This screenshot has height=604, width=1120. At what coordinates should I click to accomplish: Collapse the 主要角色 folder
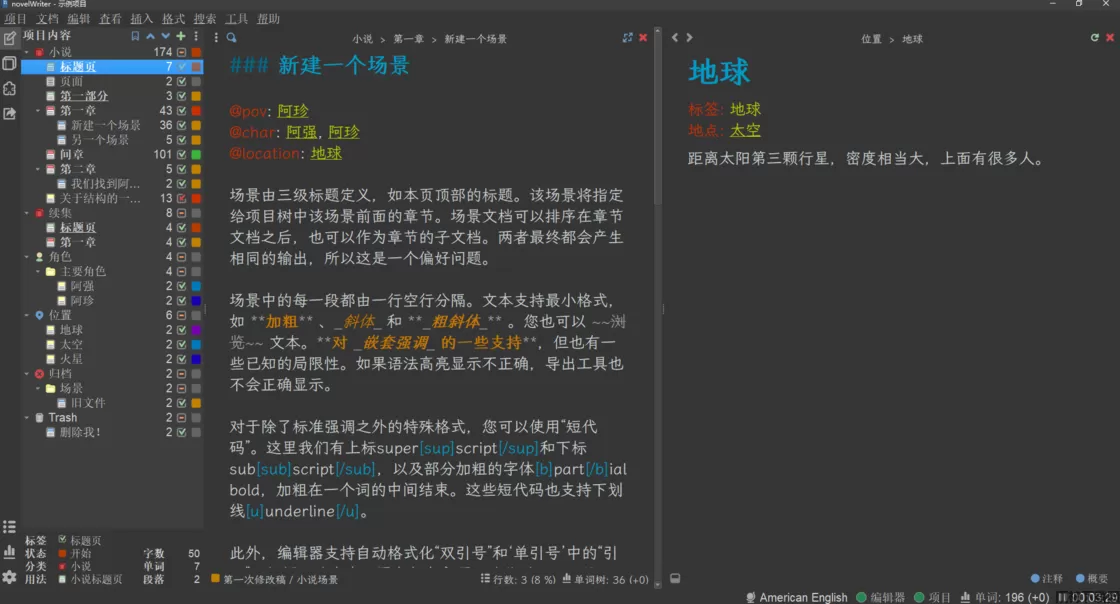[x=38, y=271]
